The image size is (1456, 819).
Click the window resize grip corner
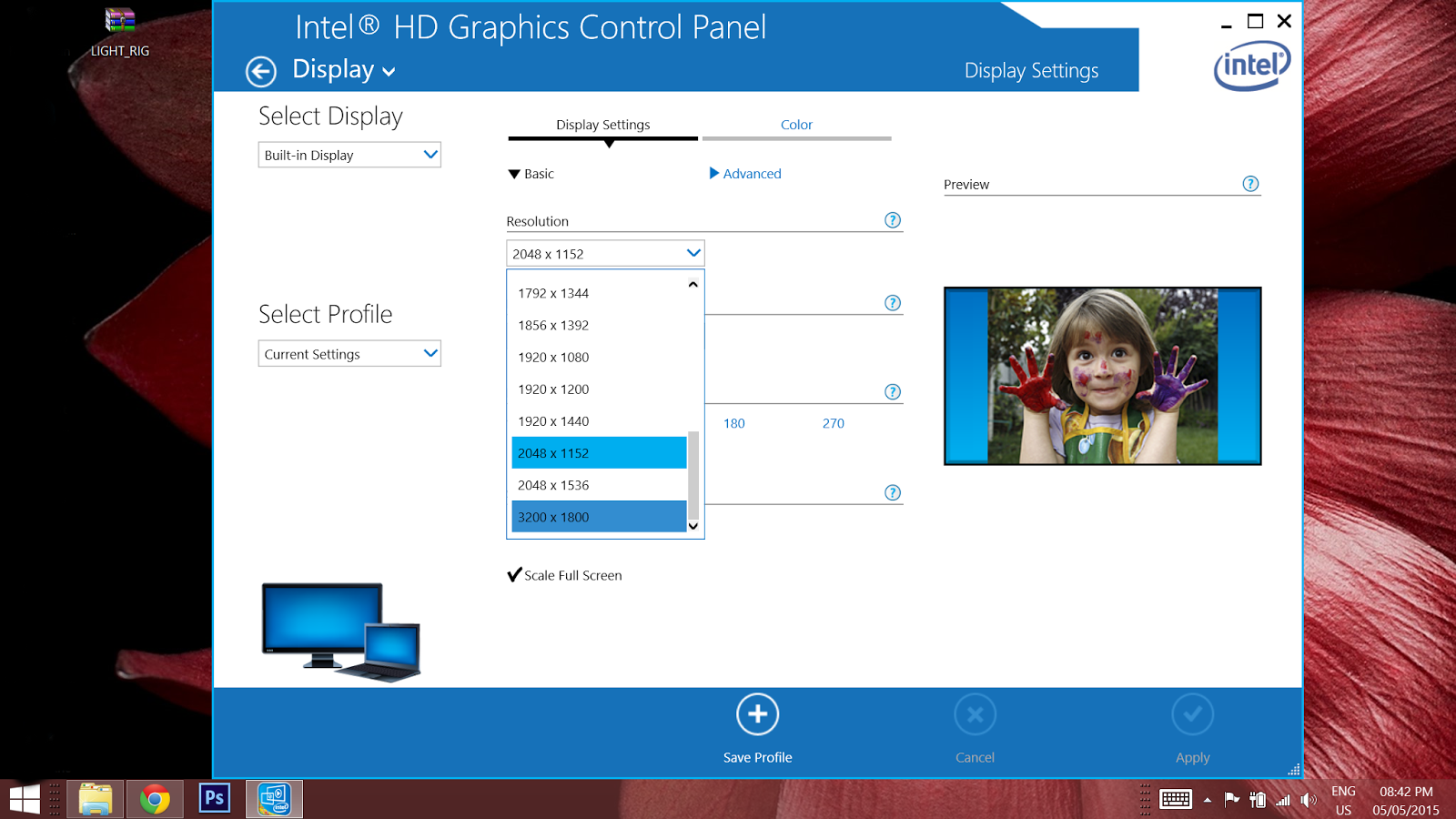(x=1294, y=769)
